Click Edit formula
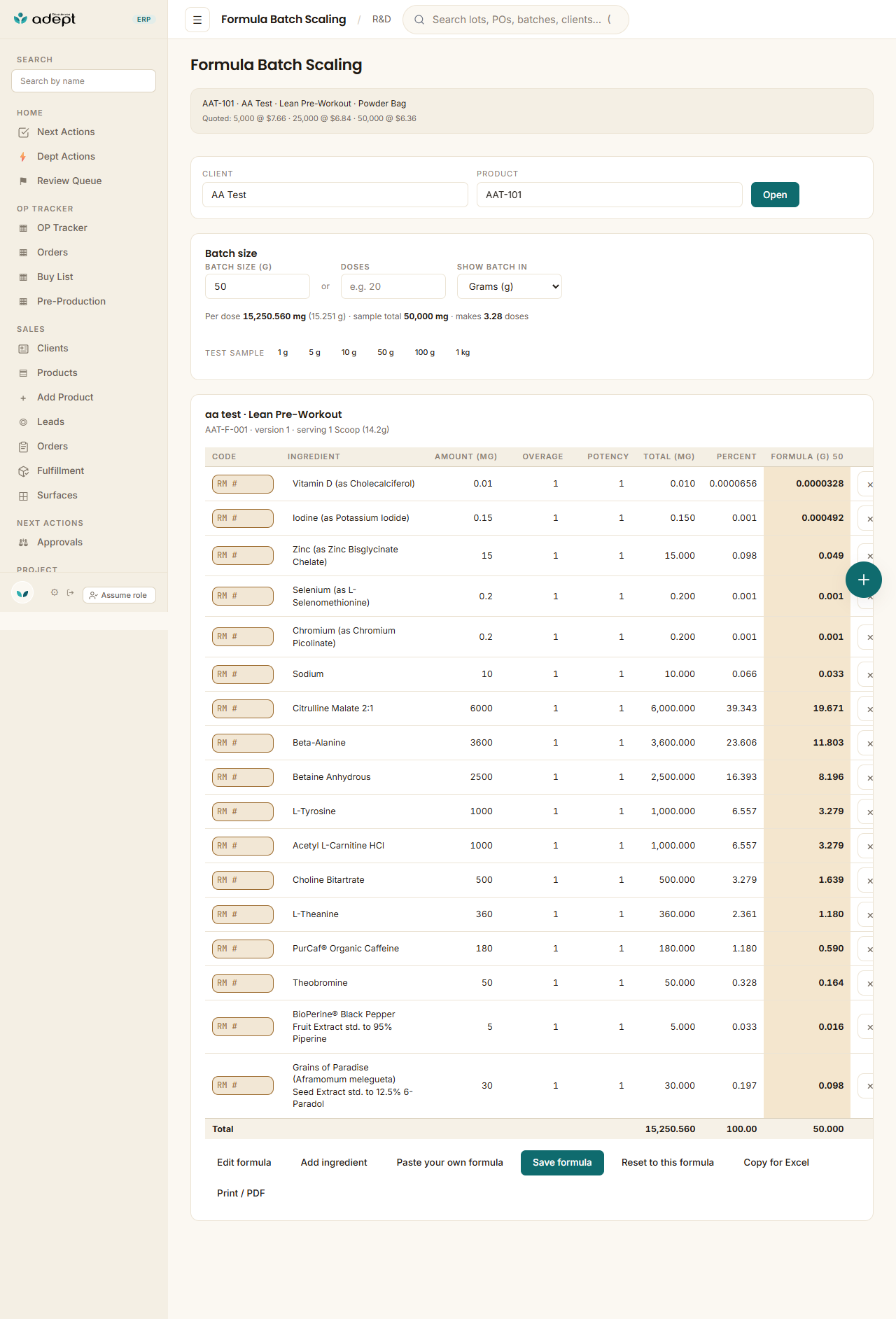This screenshot has height=1319, width=896. click(244, 1163)
